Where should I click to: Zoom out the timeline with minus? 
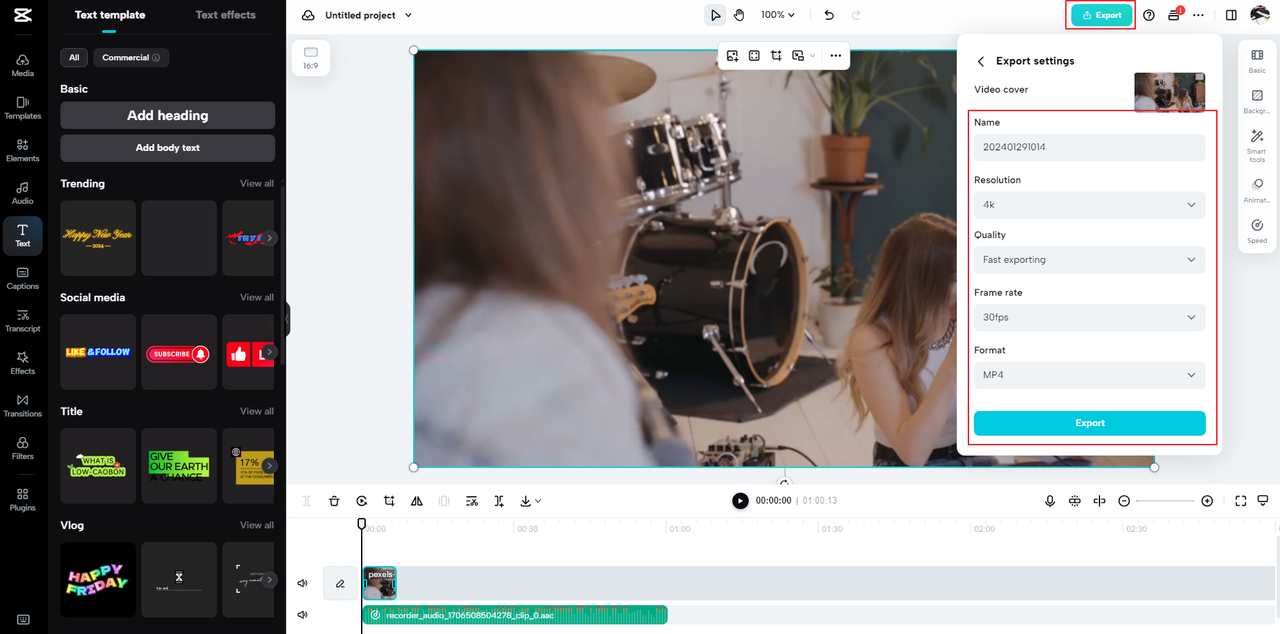[x=1124, y=501]
